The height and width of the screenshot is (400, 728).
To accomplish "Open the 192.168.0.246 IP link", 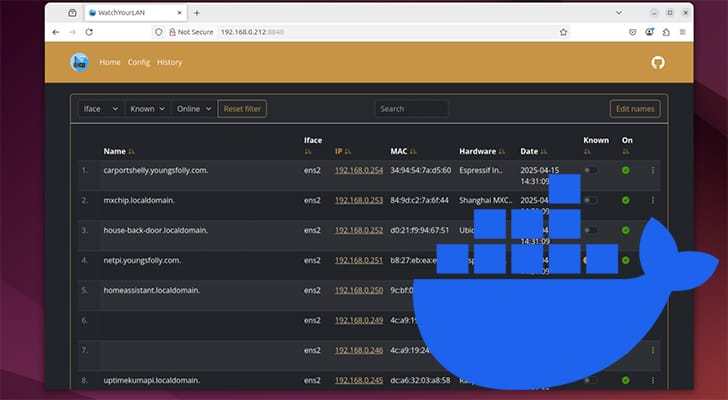I will tap(359, 350).
